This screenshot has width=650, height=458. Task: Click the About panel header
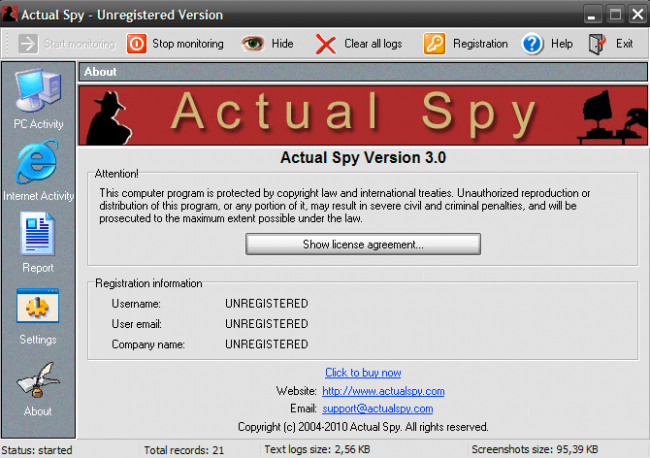[363, 72]
